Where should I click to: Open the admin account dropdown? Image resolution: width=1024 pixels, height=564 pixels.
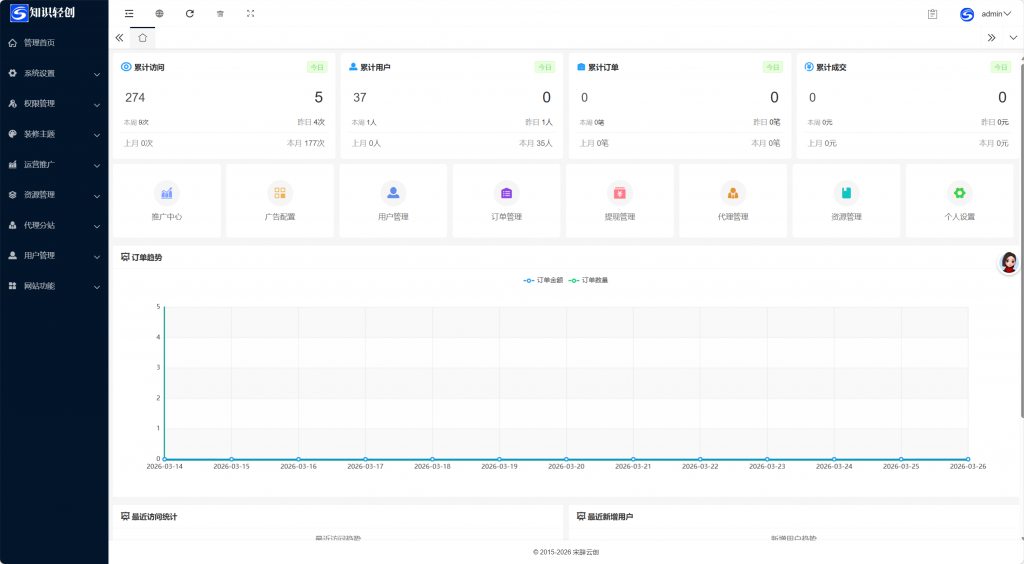click(x=986, y=14)
